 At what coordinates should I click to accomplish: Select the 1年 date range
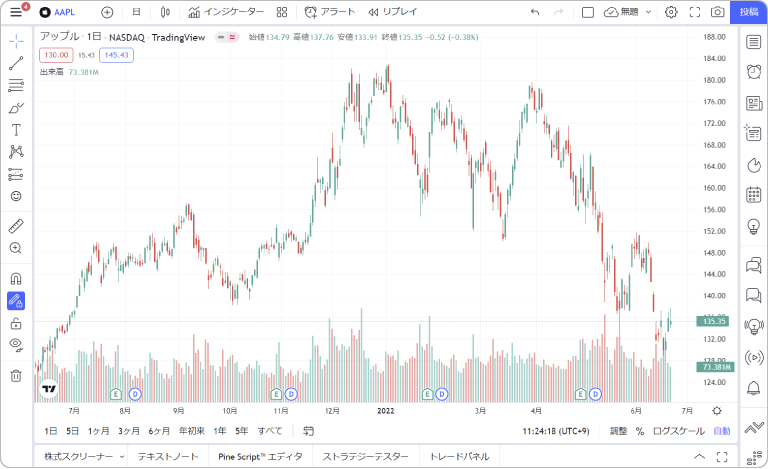pyautogui.click(x=220, y=431)
